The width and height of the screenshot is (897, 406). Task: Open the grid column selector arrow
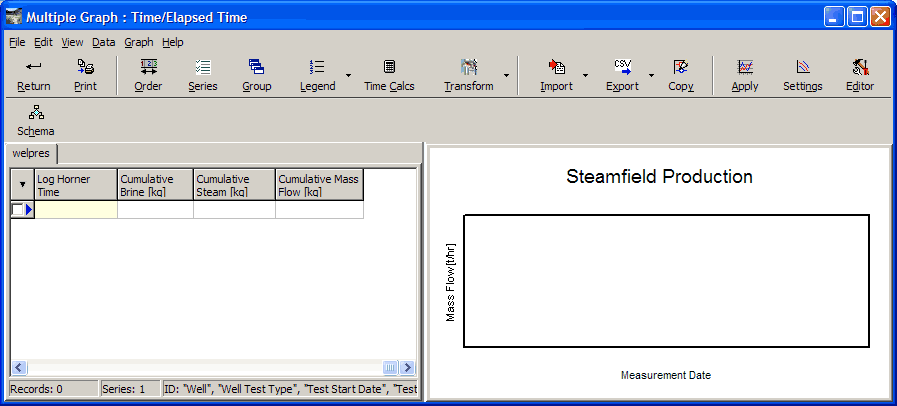pyautogui.click(x=23, y=184)
